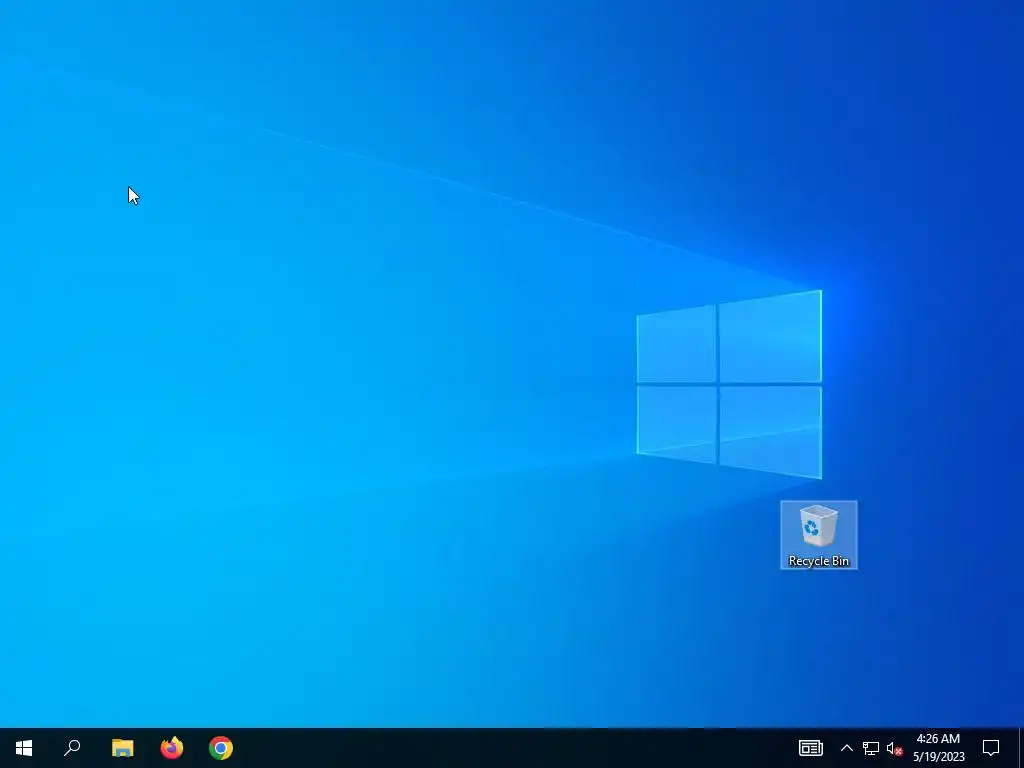
Task: Open network status tray icon
Action: (871, 748)
